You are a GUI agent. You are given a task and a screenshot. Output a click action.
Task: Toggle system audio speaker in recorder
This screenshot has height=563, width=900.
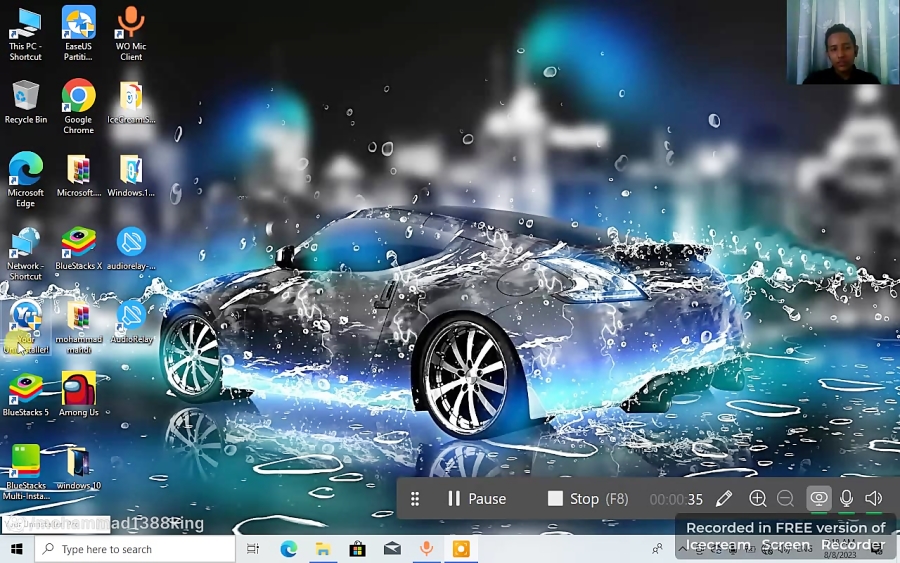[874, 498]
